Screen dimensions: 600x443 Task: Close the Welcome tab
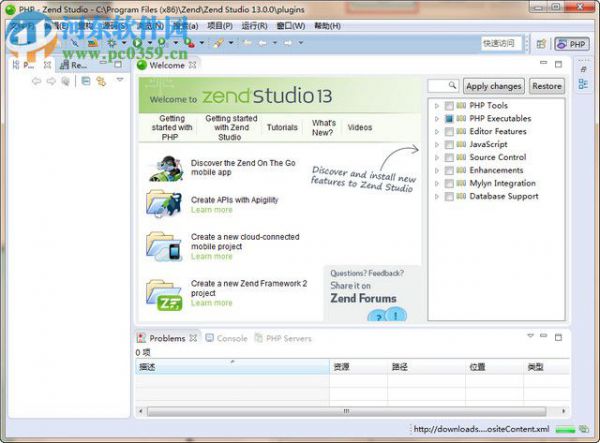192,65
